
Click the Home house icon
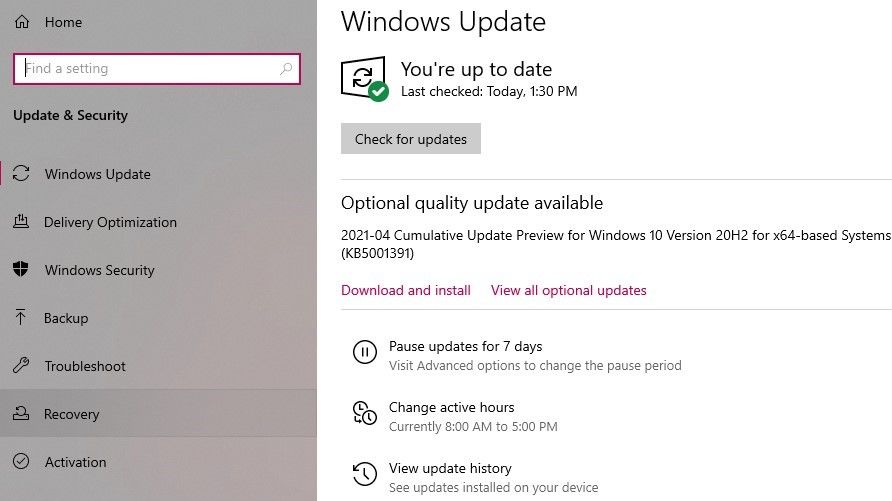pyautogui.click(x=22, y=22)
